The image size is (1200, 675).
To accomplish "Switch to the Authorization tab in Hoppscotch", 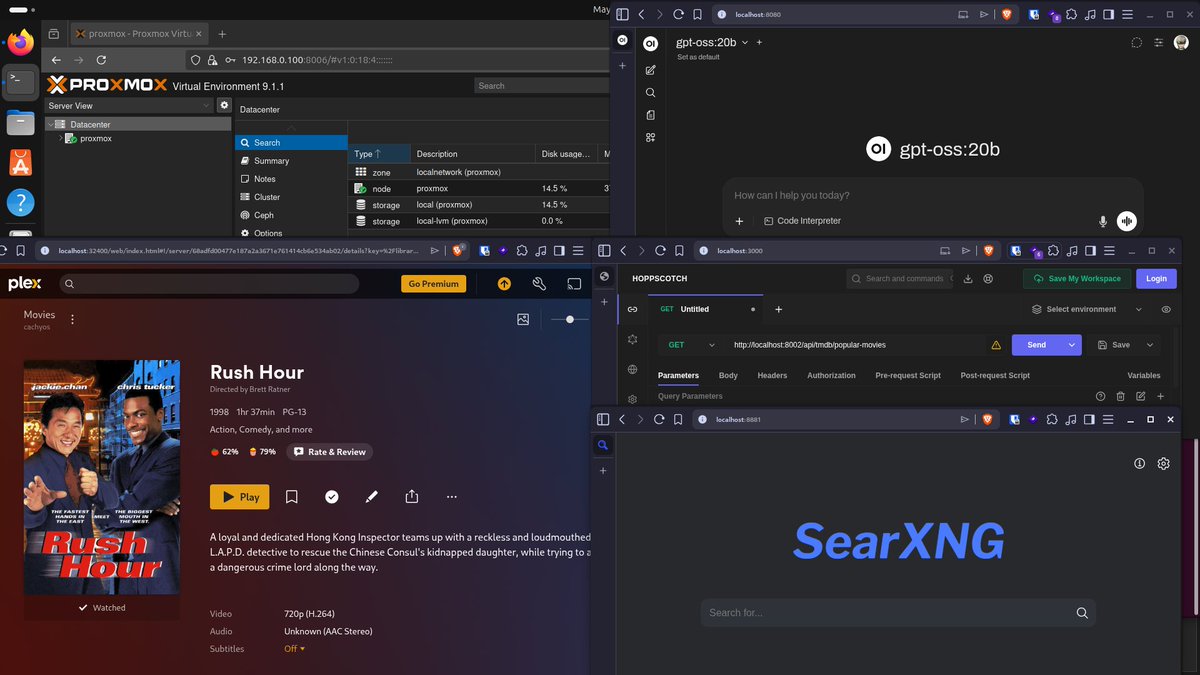I will pos(831,376).
